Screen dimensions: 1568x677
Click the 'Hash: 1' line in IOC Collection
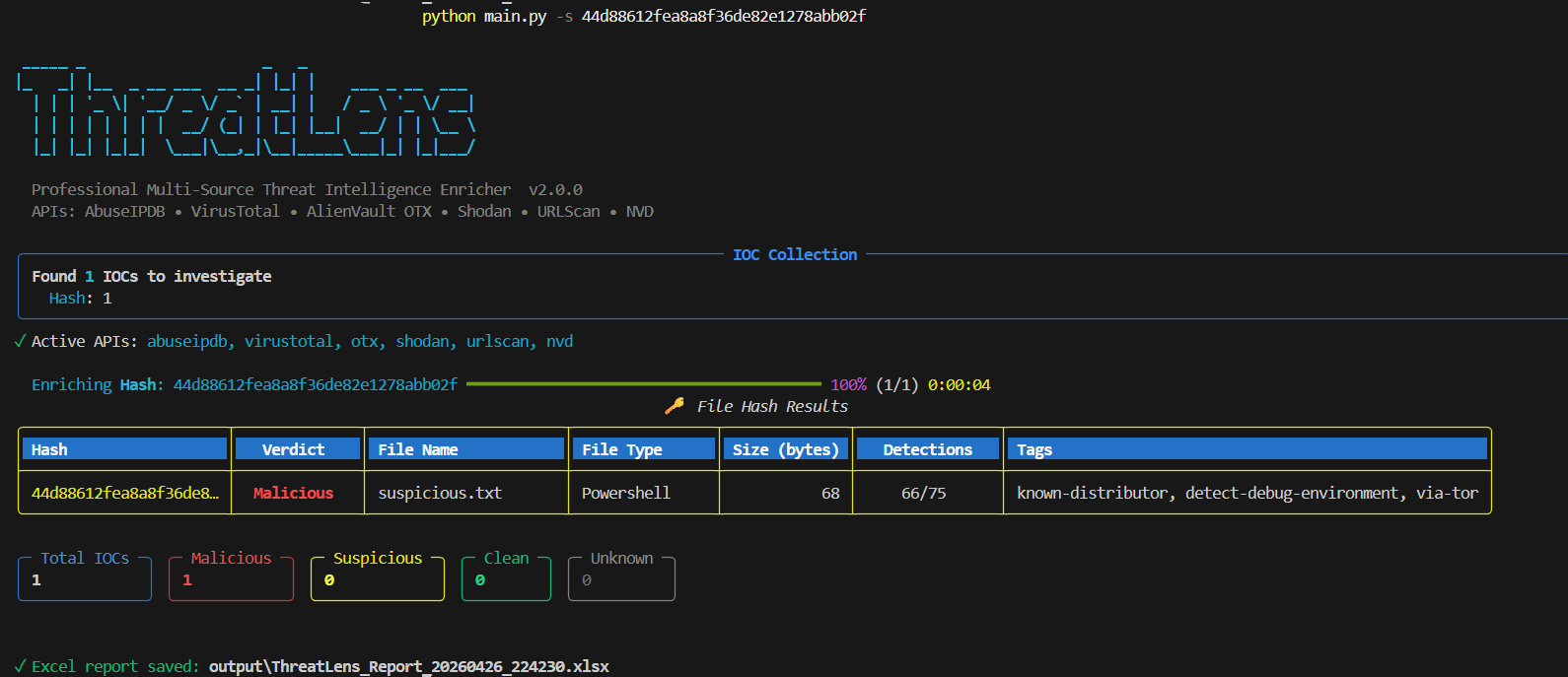coord(81,298)
